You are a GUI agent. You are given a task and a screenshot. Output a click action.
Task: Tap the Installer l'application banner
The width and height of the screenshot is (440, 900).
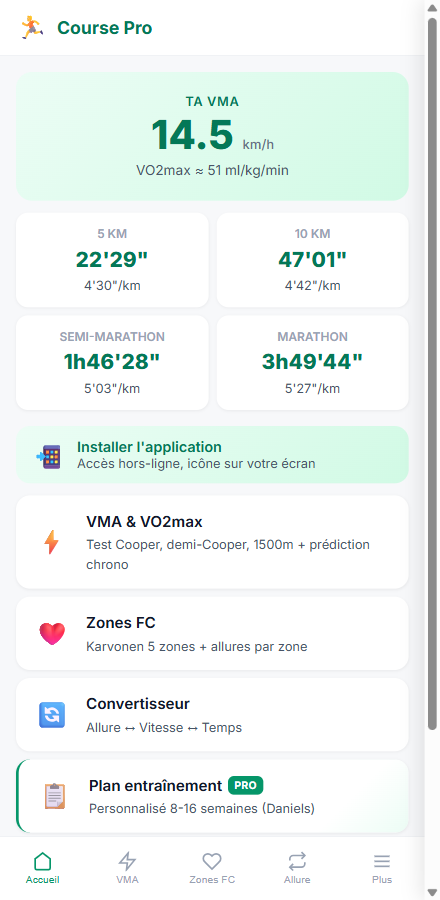tap(212, 455)
